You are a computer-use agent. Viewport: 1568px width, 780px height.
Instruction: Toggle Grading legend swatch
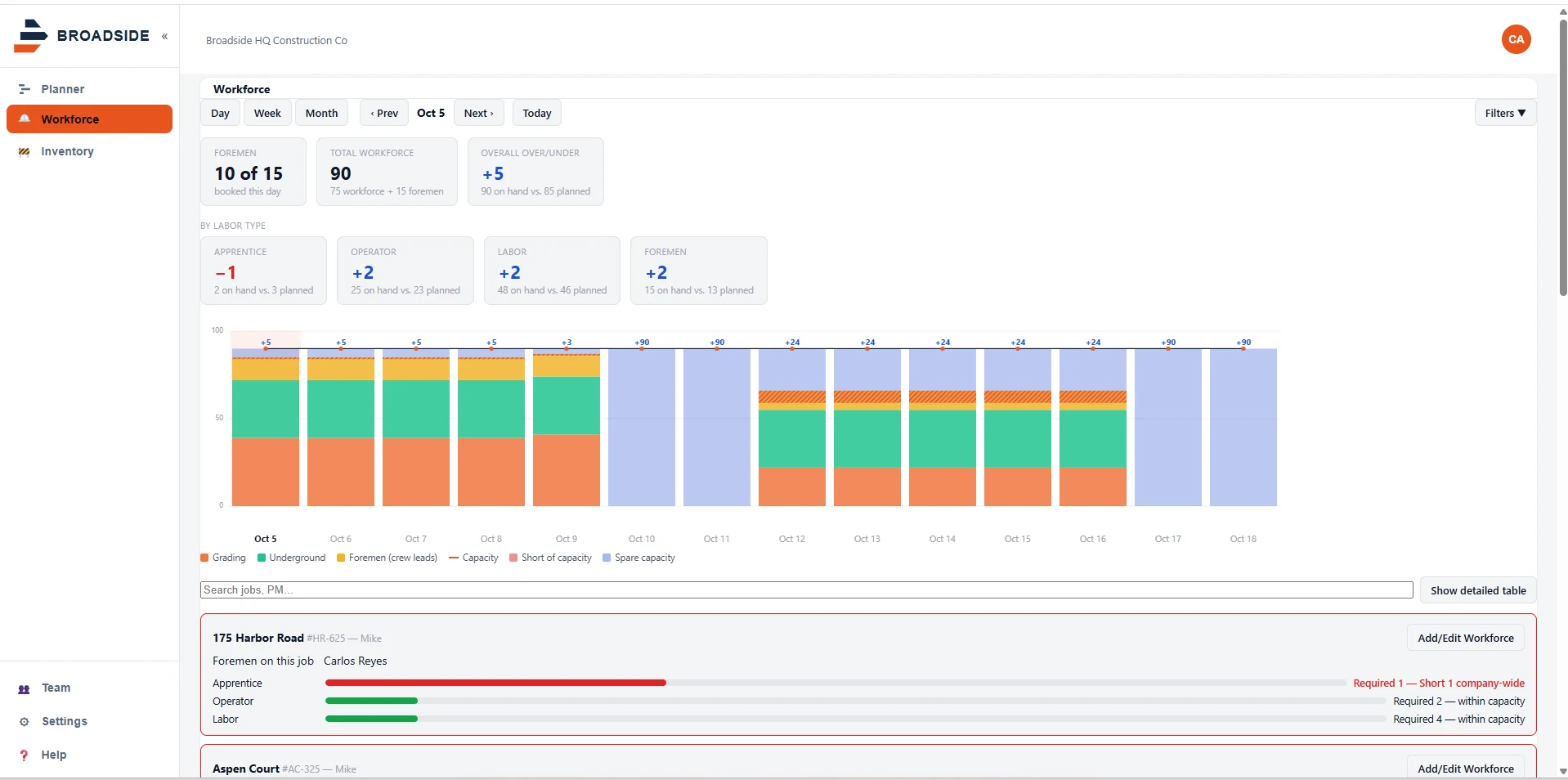pos(204,558)
